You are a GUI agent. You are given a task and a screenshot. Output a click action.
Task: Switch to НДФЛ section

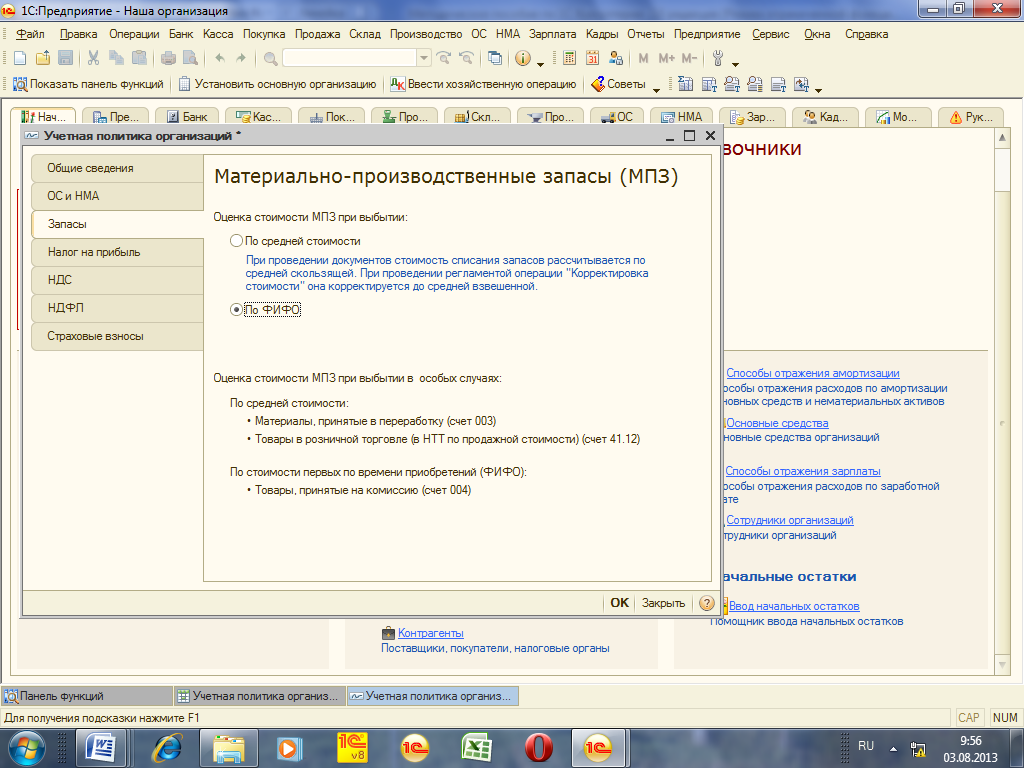click(118, 308)
